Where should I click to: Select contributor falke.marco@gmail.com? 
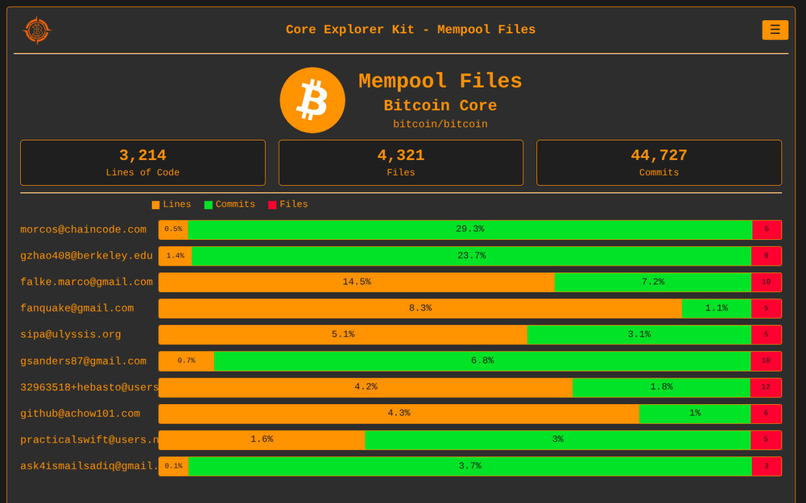[x=86, y=282]
